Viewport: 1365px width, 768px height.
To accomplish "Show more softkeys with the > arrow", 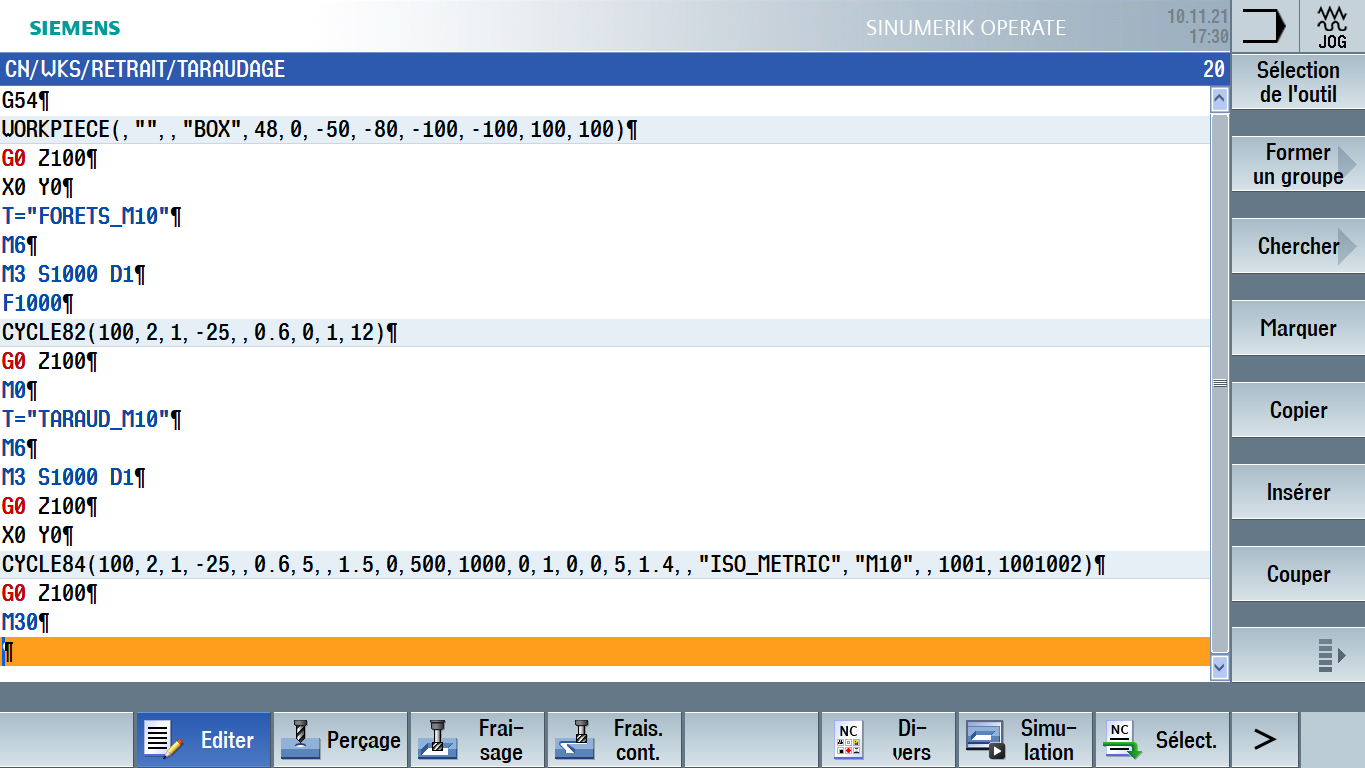I will pos(1265,740).
